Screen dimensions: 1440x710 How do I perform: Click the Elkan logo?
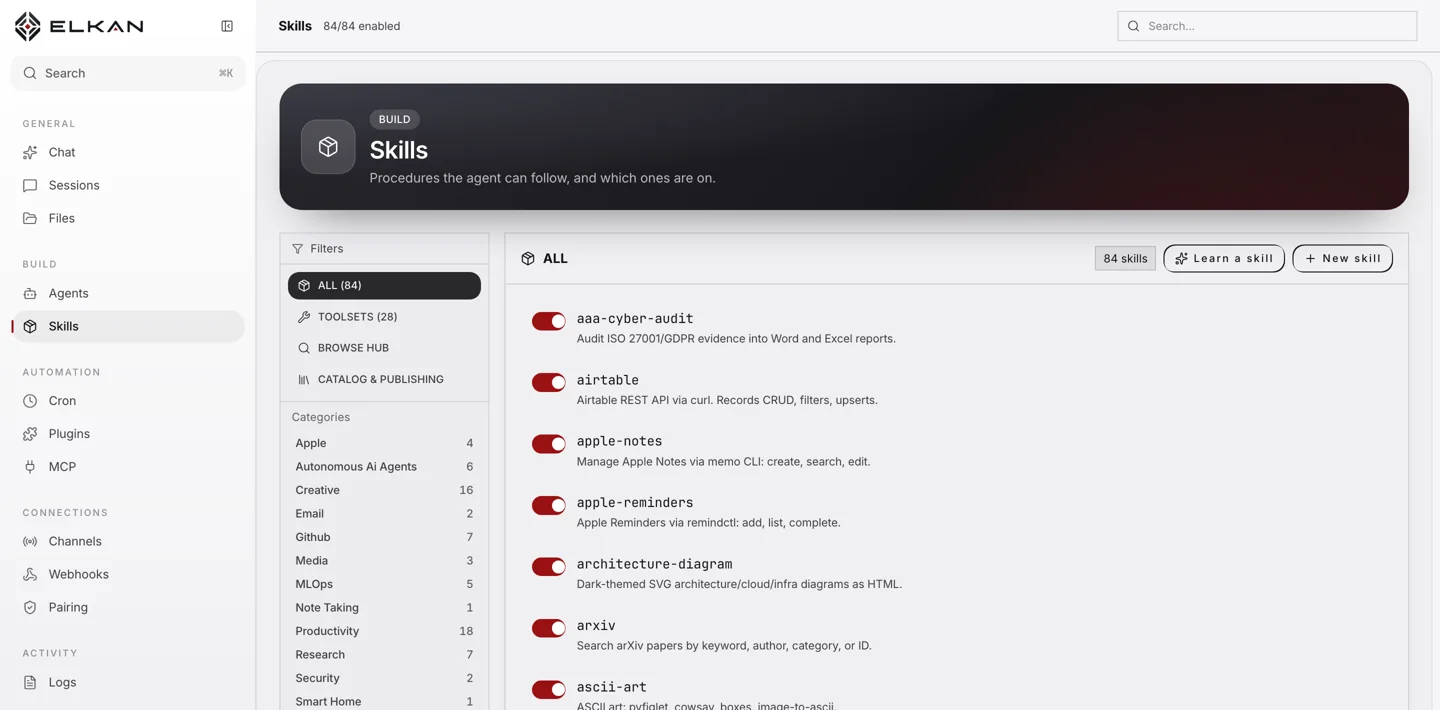[79, 26]
